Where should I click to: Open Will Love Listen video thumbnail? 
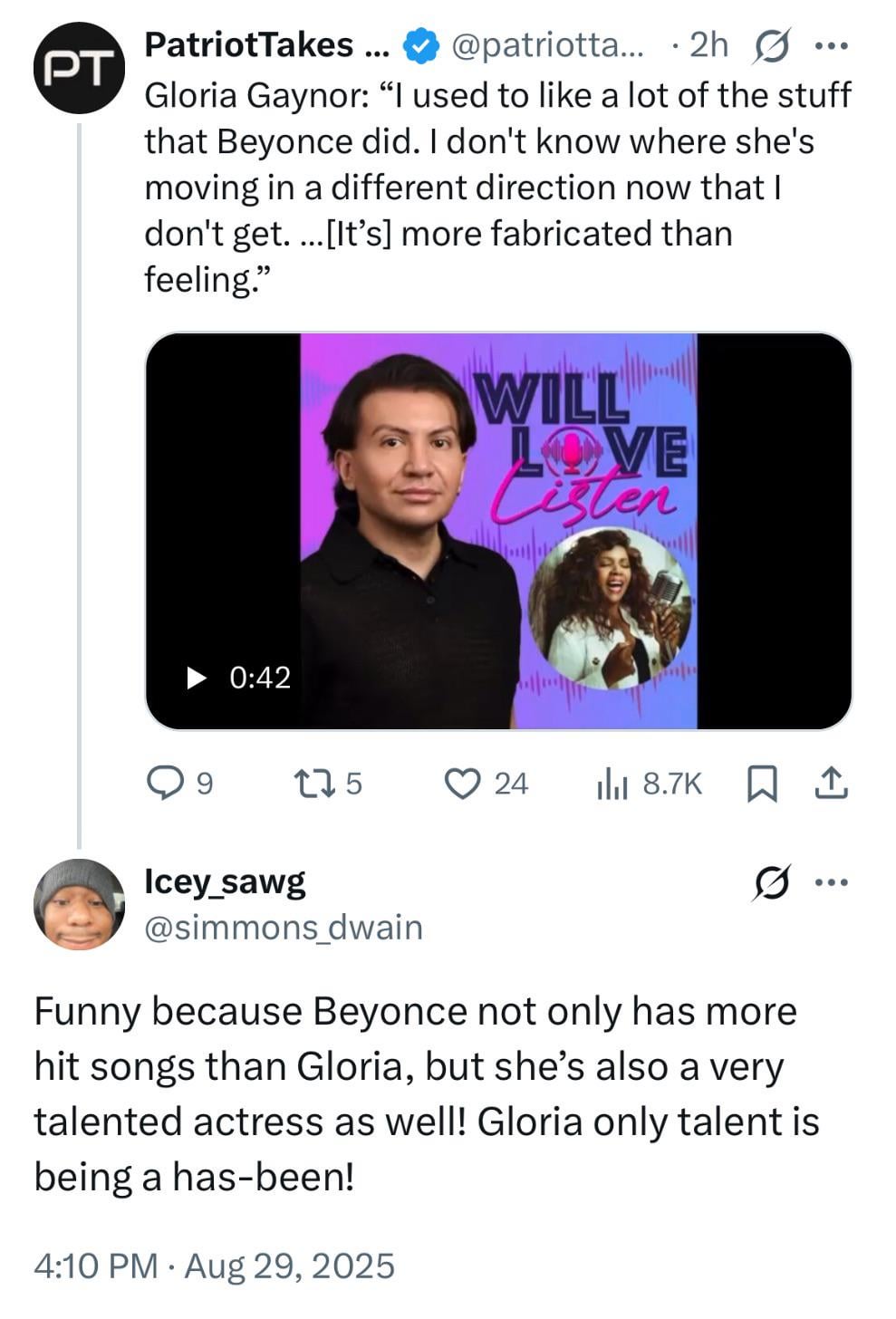pos(498,531)
